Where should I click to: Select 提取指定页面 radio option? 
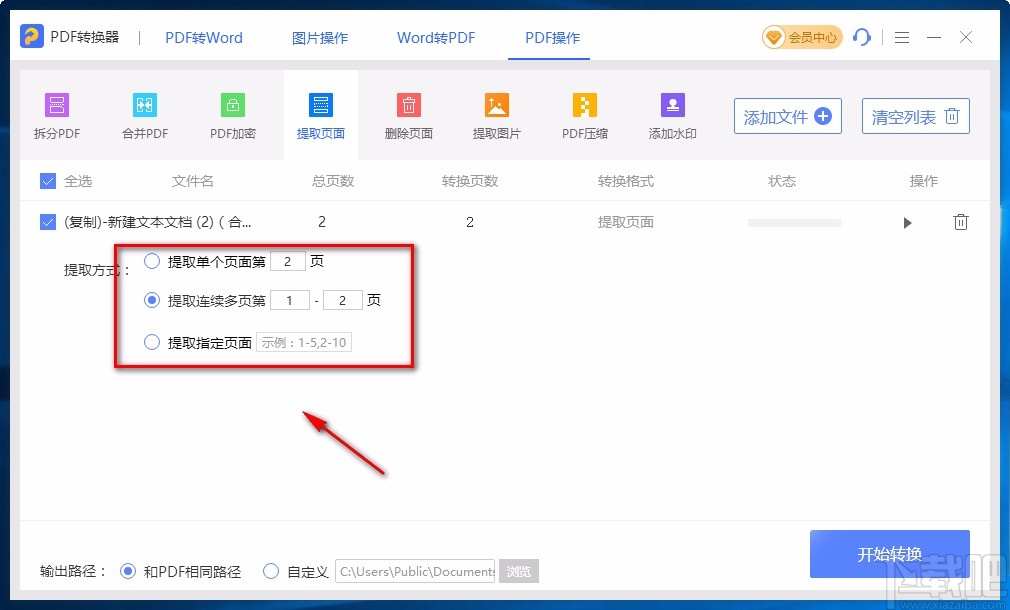(152, 342)
